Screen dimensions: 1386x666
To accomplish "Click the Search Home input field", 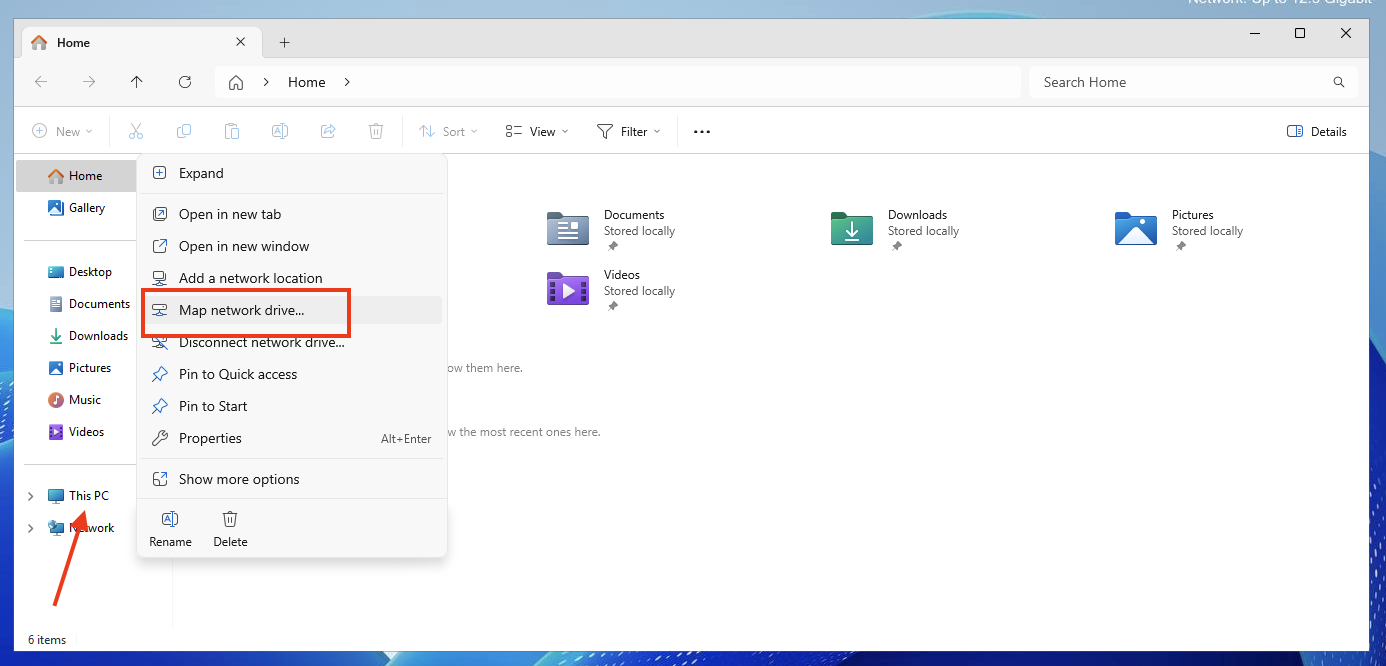I will pos(1180,82).
